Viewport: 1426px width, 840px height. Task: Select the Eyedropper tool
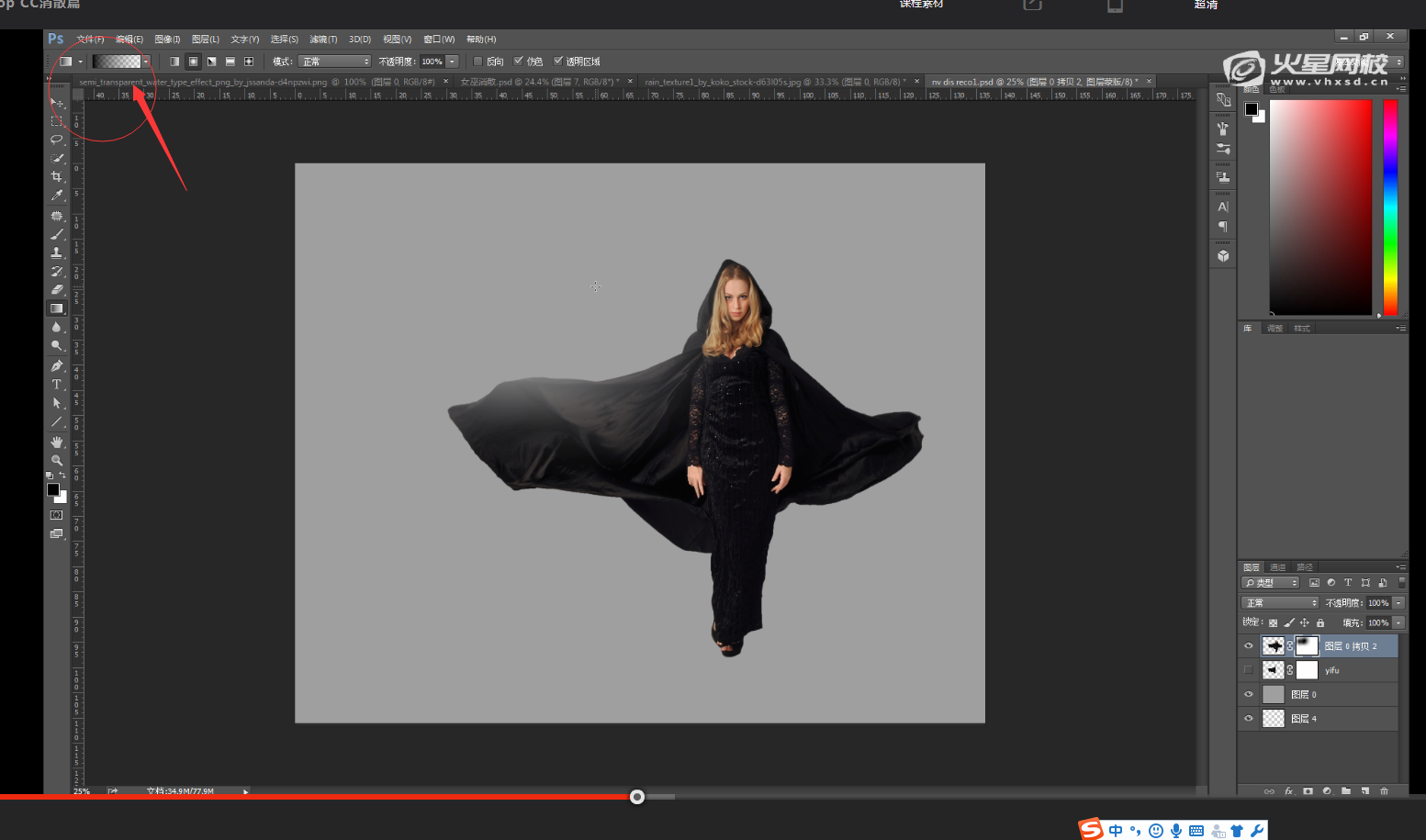tap(56, 195)
